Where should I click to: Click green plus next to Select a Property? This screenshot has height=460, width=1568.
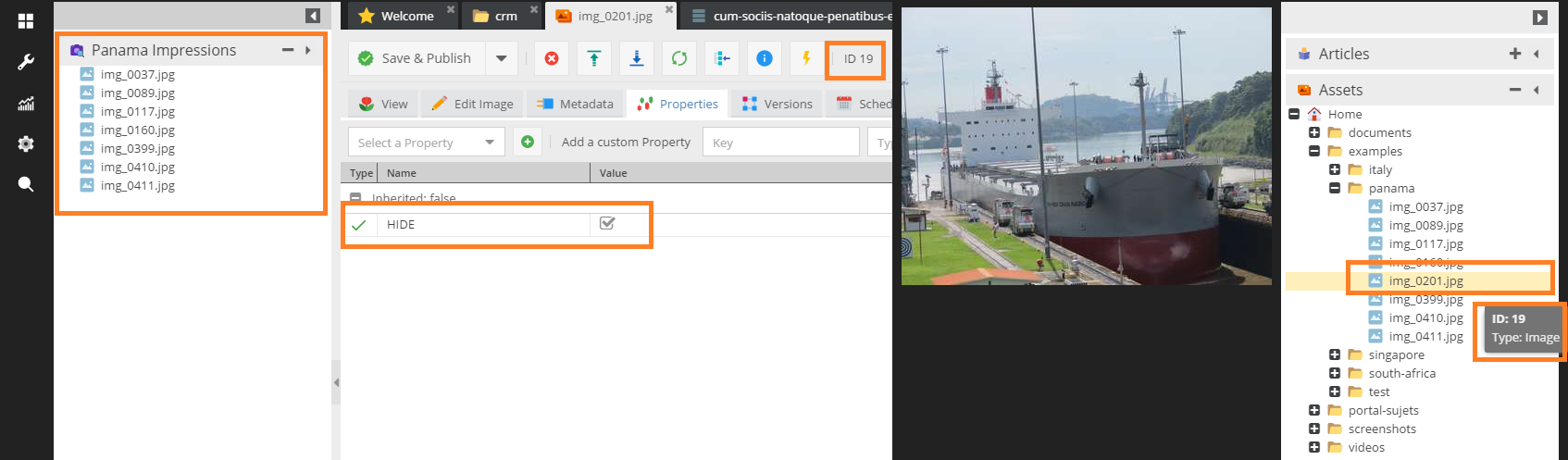(528, 142)
